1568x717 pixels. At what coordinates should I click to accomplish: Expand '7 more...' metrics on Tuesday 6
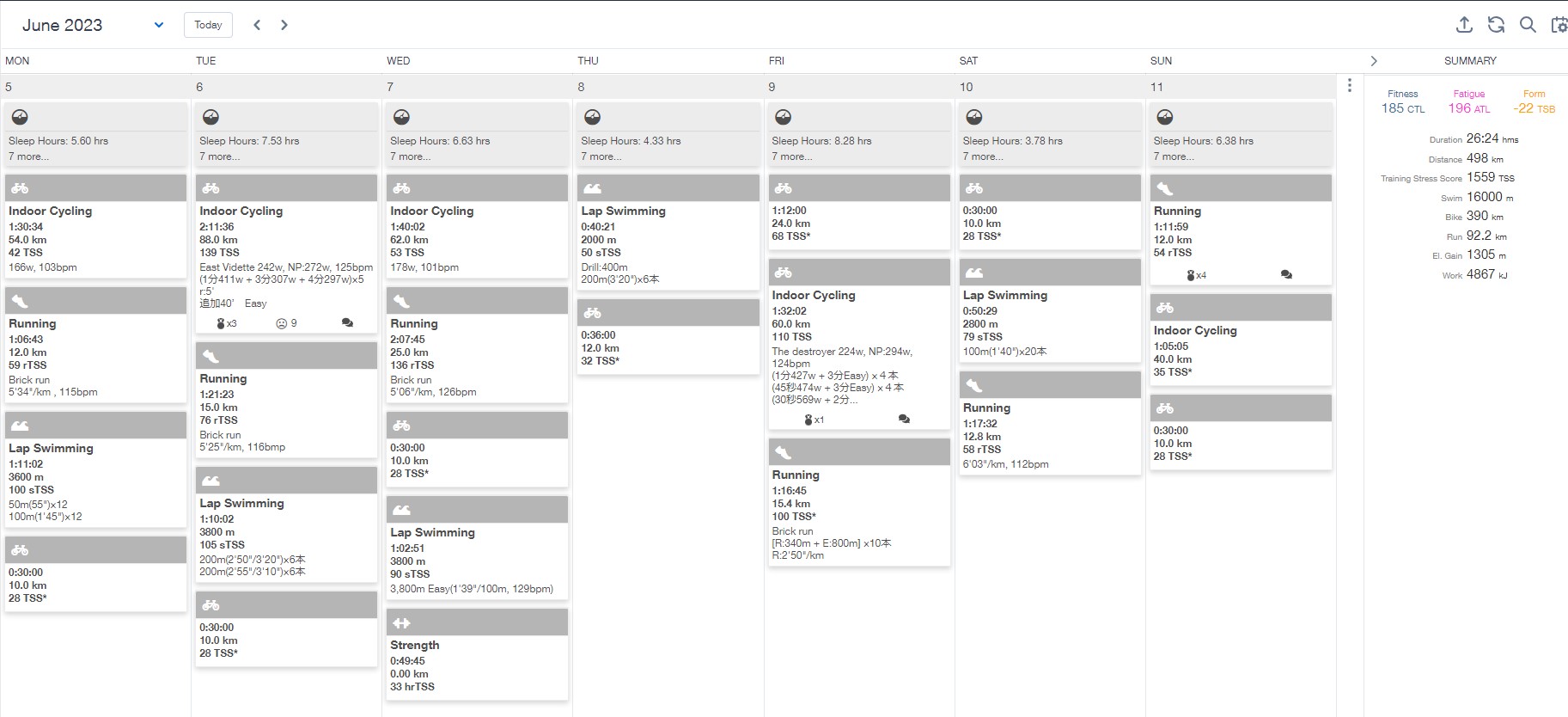[x=219, y=156]
